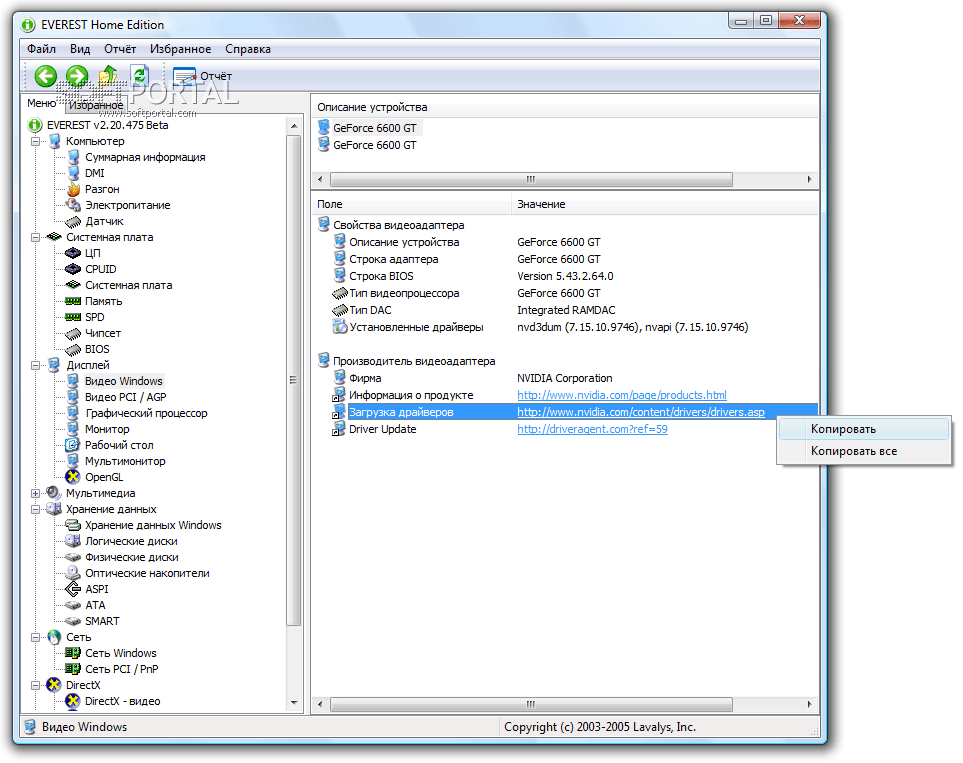The height and width of the screenshot is (763, 963).
Task: Select the OpenGL icon
Action: pyautogui.click(x=73, y=477)
